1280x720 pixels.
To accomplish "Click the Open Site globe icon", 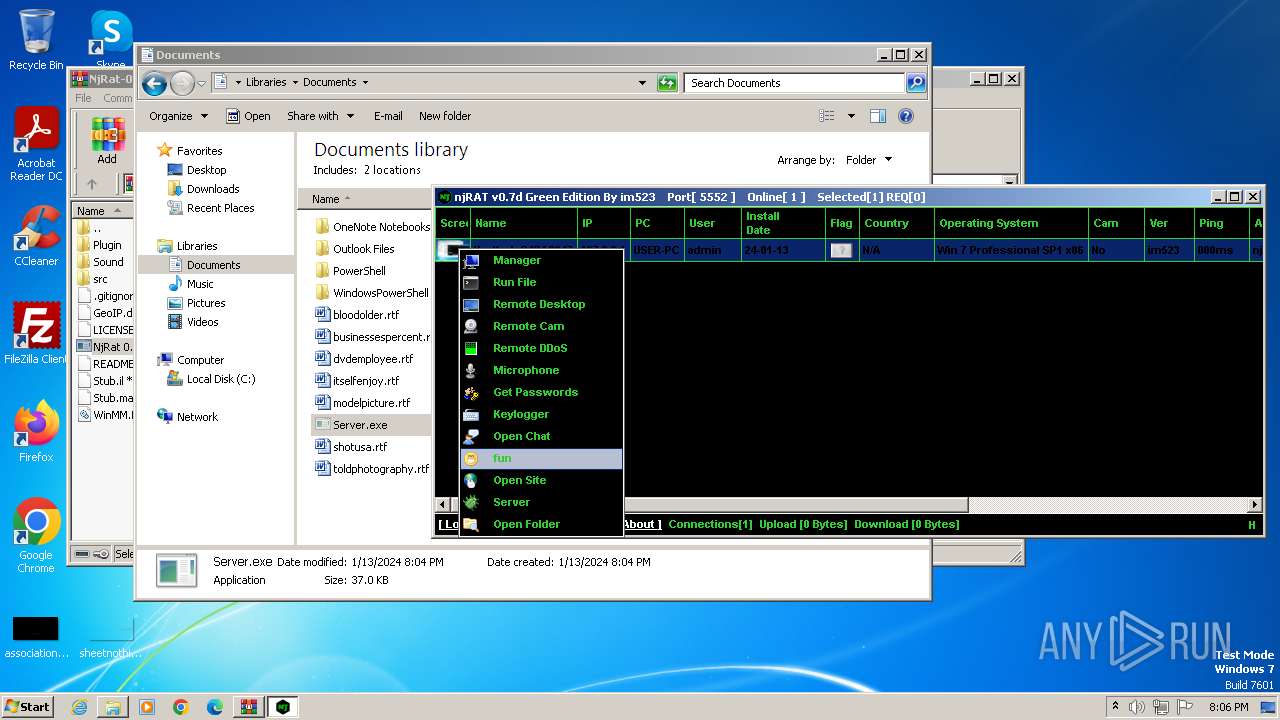I will [x=471, y=481].
